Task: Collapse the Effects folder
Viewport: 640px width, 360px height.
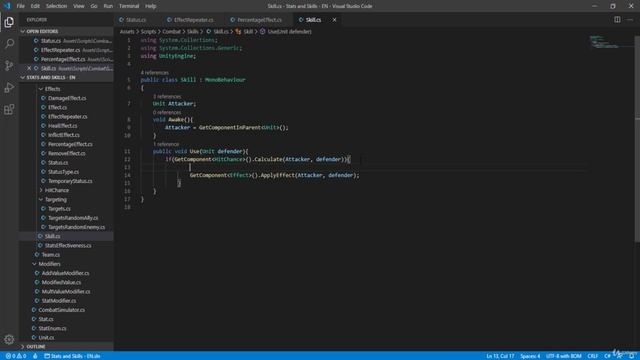Action: [x=52, y=89]
